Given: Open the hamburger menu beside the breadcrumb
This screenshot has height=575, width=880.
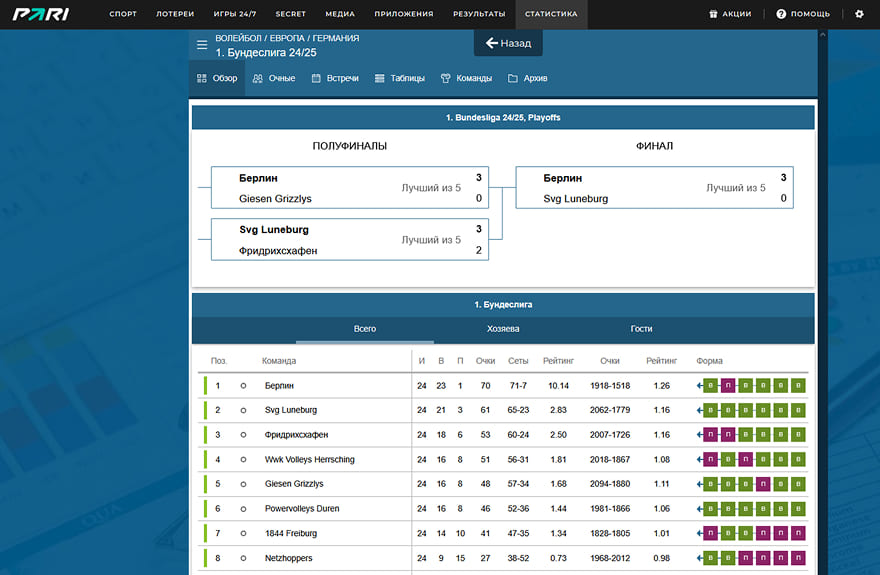Looking at the screenshot, I should (x=202, y=45).
